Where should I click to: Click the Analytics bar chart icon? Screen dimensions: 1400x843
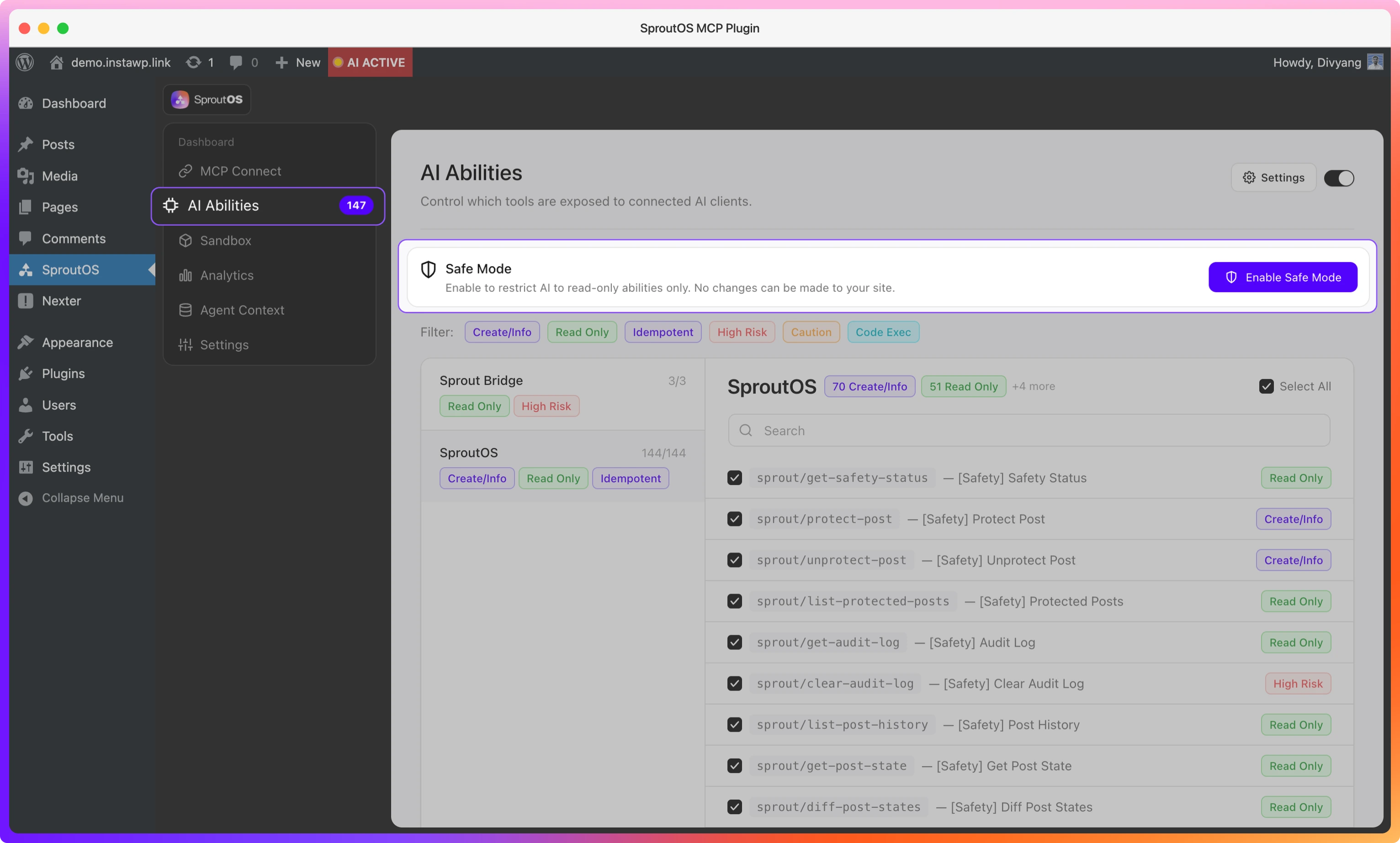coord(185,275)
